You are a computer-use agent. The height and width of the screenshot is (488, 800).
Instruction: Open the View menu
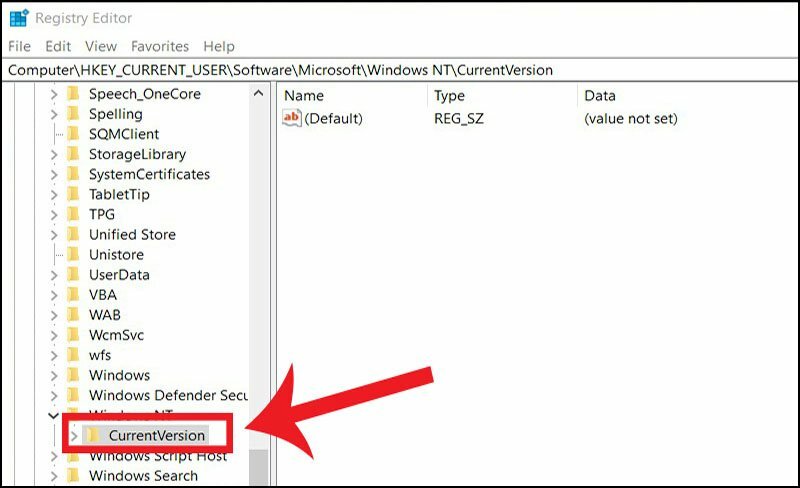click(x=101, y=46)
